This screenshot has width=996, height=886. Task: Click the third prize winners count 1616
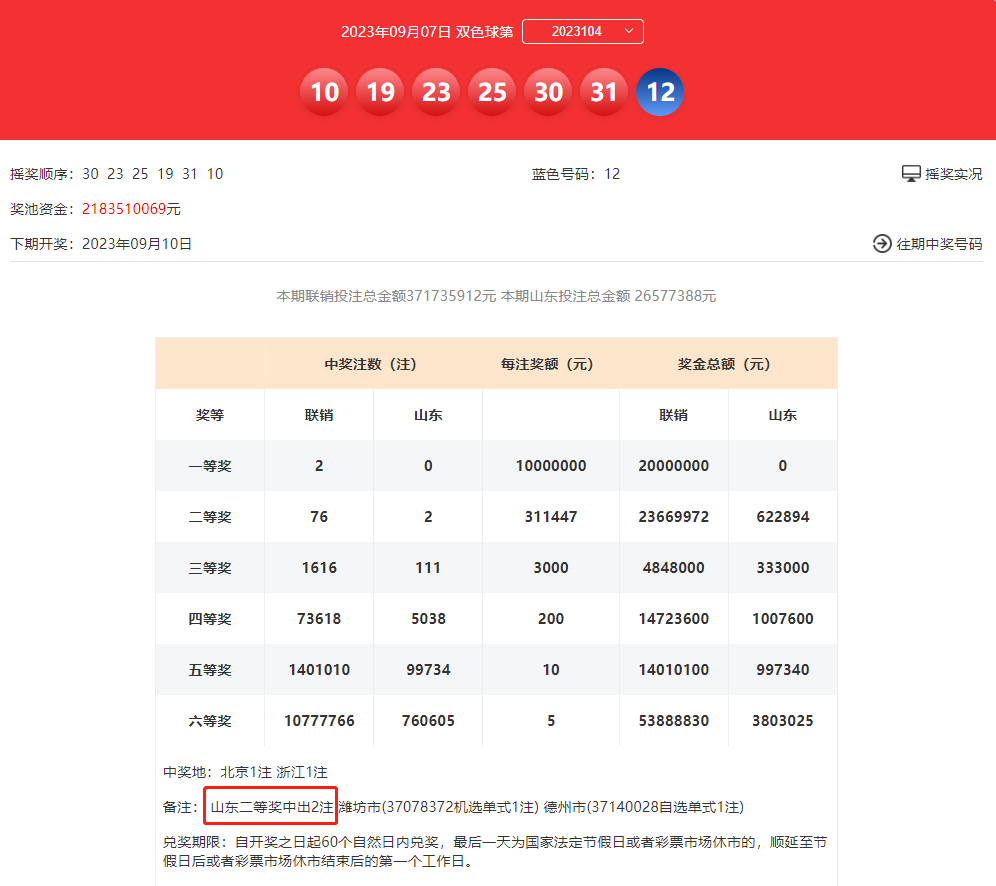319,568
